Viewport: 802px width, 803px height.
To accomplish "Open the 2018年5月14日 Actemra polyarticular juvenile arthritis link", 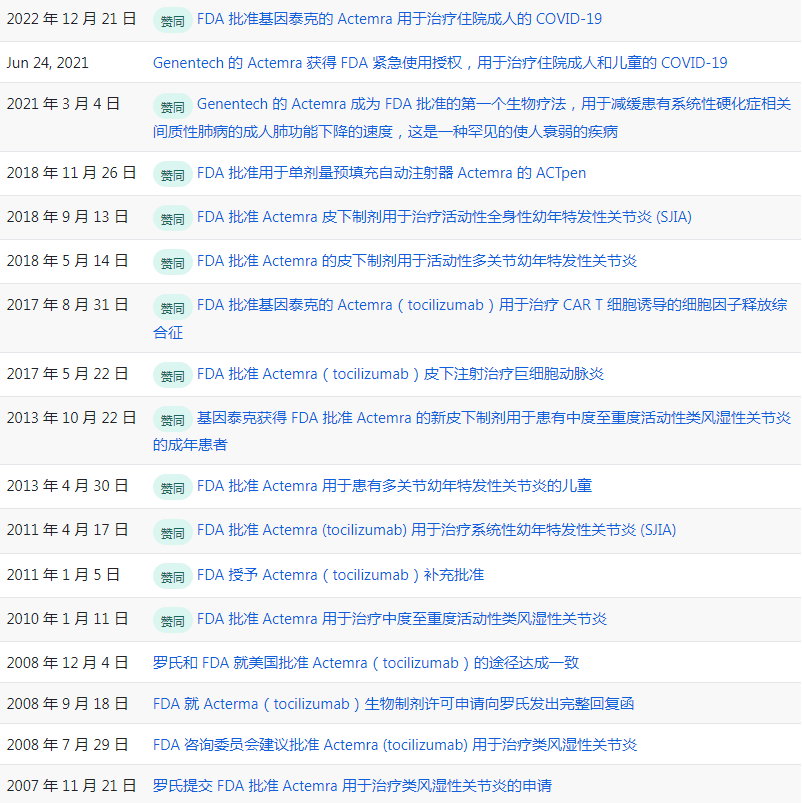I will coord(417,261).
